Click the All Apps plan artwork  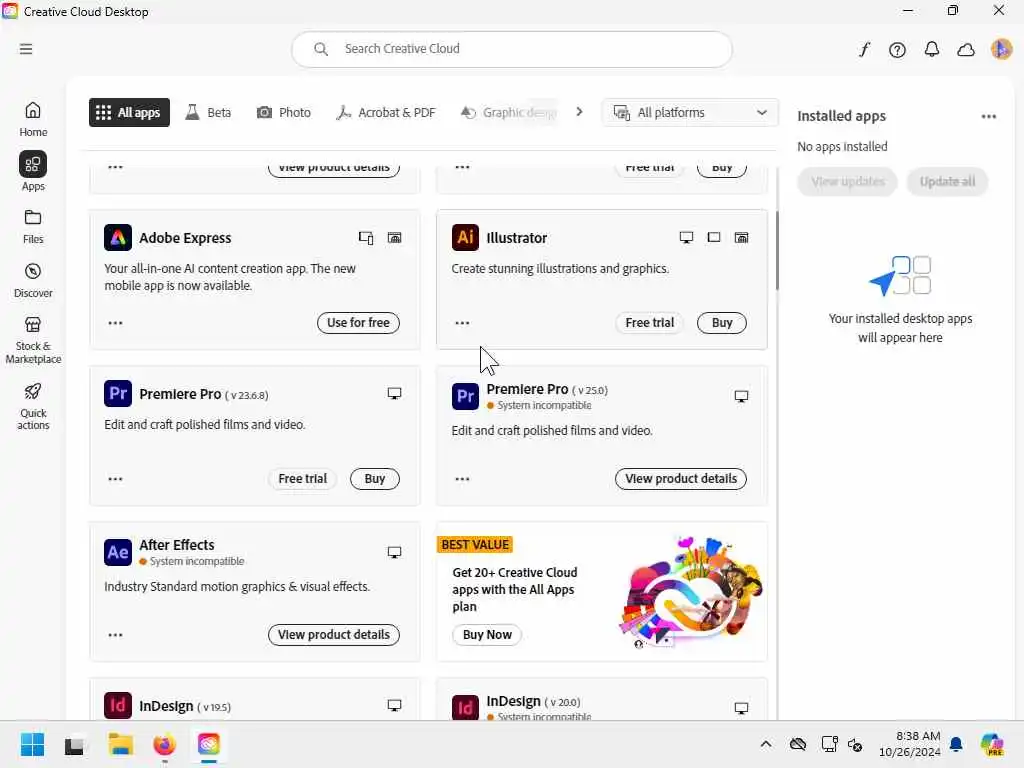[x=691, y=593]
